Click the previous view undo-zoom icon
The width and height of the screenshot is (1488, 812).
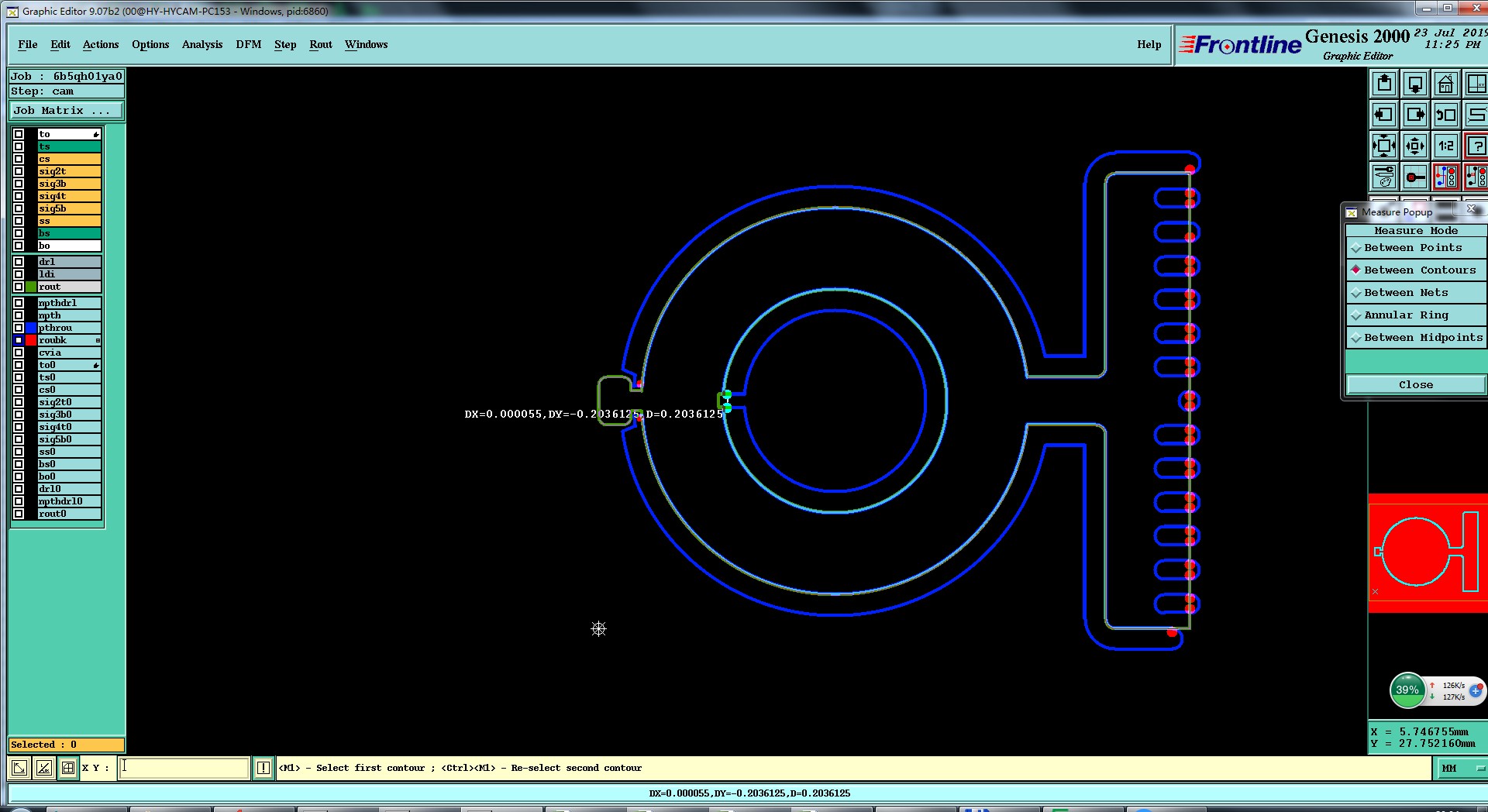pyautogui.click(x=1446, y=115)
